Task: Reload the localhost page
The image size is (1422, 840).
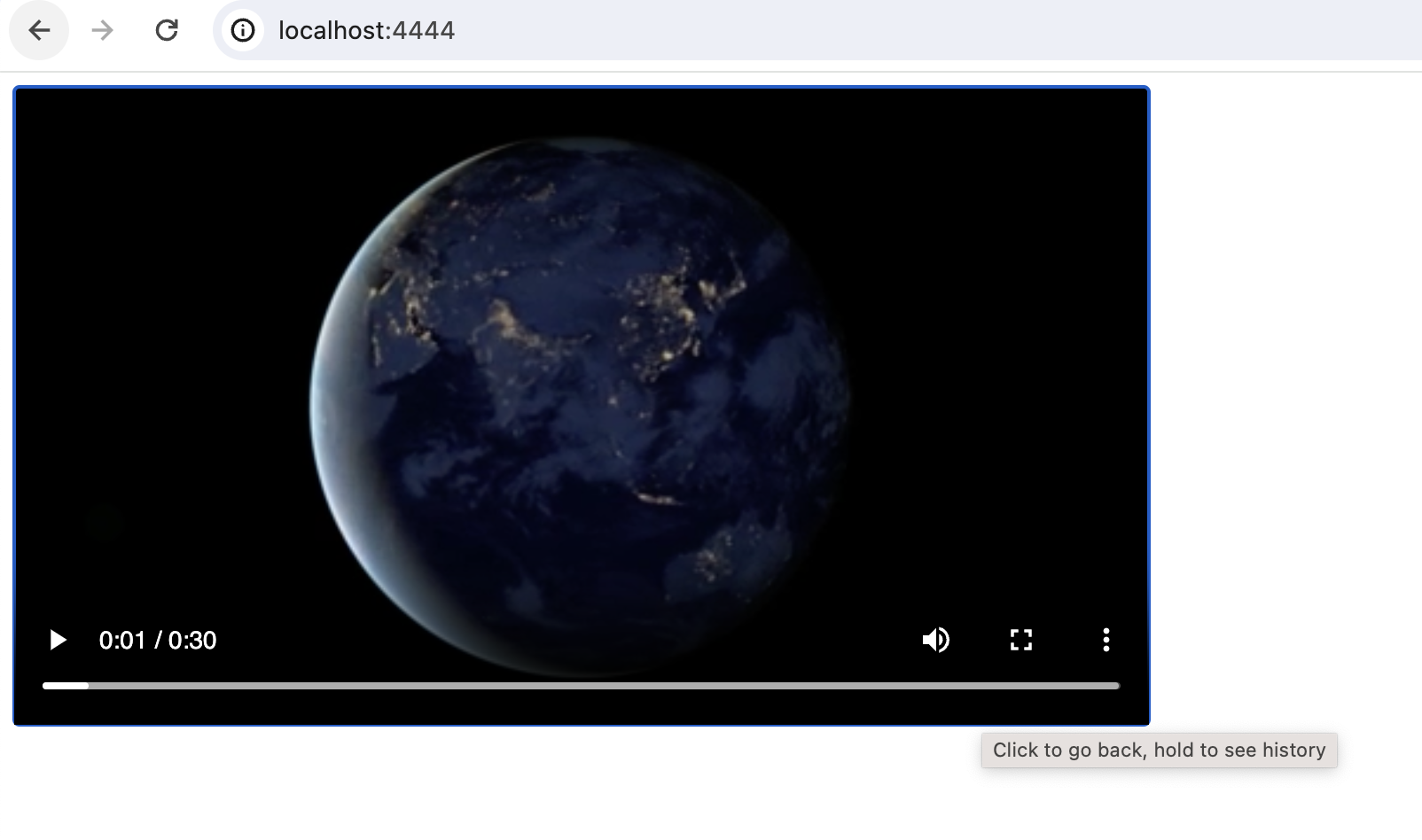Action: pos(167,30)
